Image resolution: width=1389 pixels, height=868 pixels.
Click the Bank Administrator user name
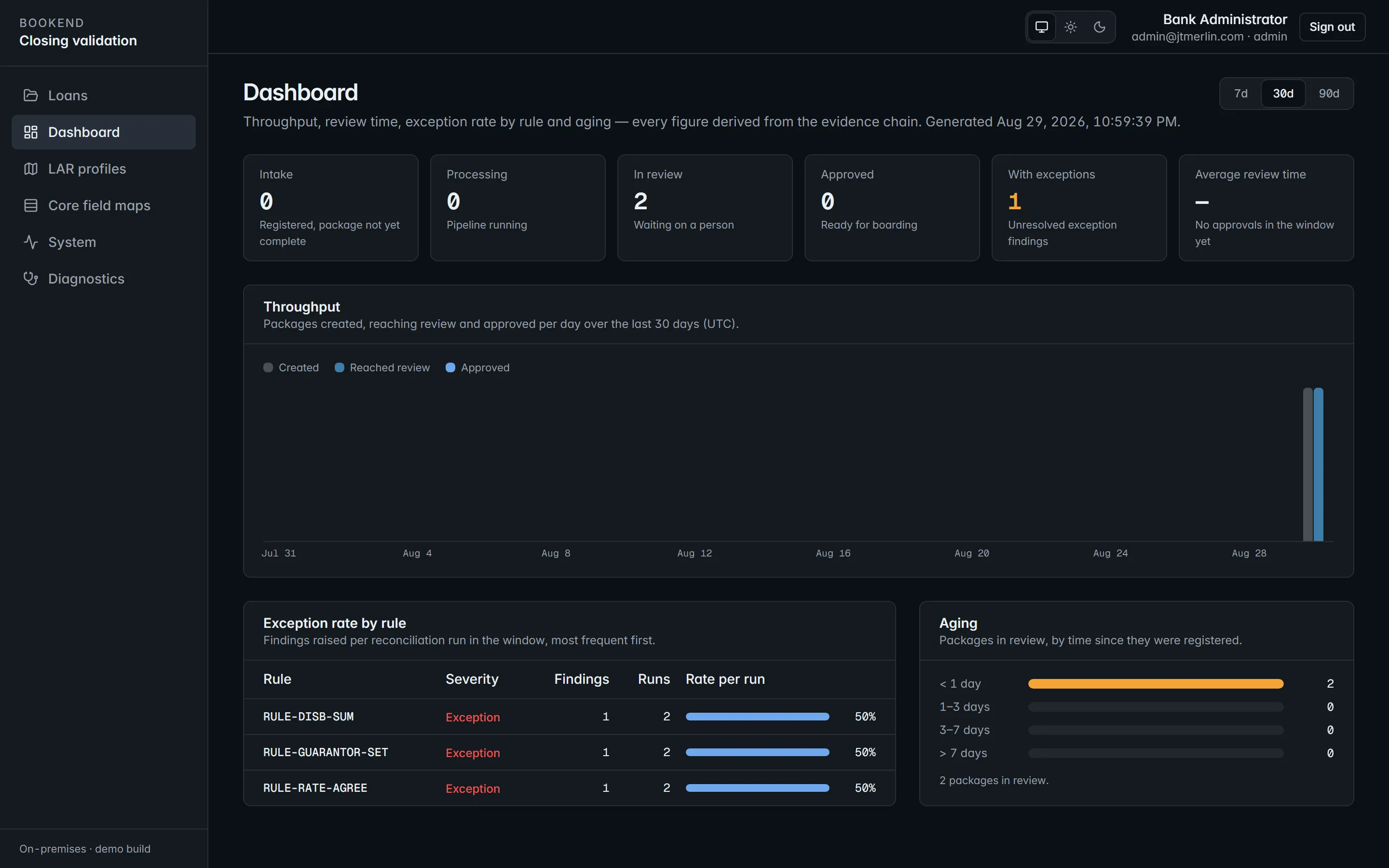click(x=1225, y=19)
